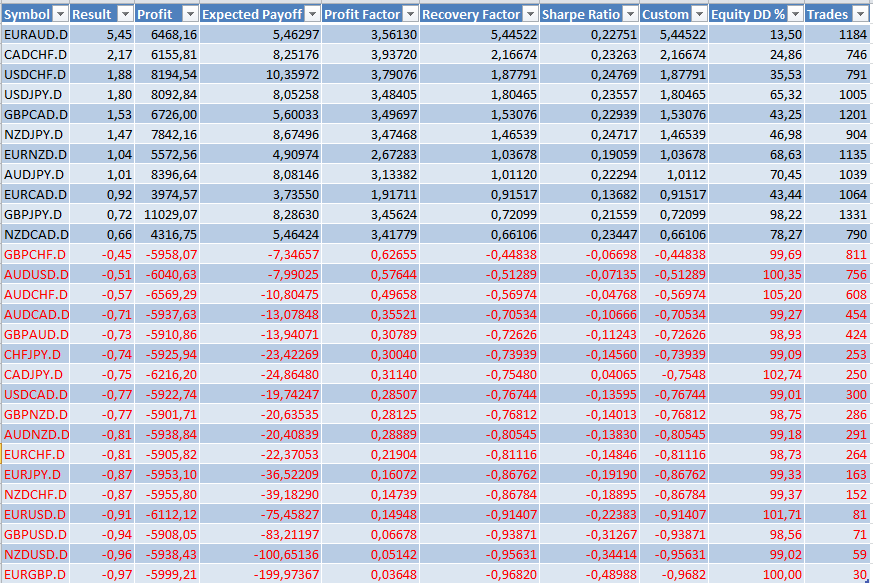Click the trades count 608
The width and height of the screenshot is (873, 583).
coord(856,295)
